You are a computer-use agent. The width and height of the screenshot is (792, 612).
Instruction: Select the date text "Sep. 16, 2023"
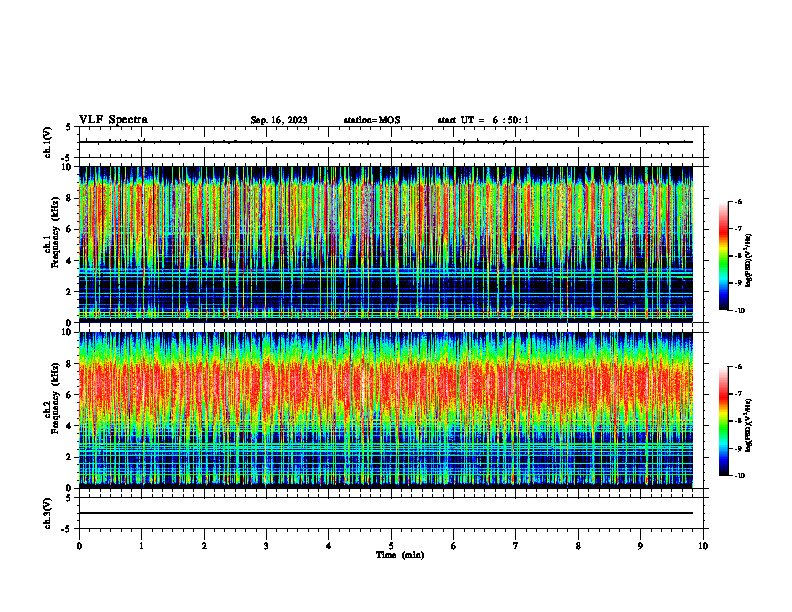click(279, 120)
